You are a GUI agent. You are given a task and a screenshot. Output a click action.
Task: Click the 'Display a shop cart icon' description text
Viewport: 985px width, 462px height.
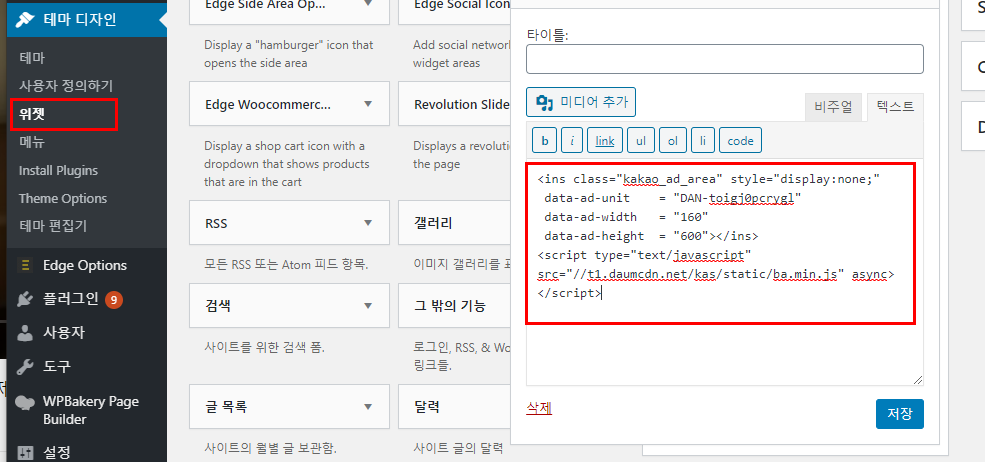click(x=286, y=164)
